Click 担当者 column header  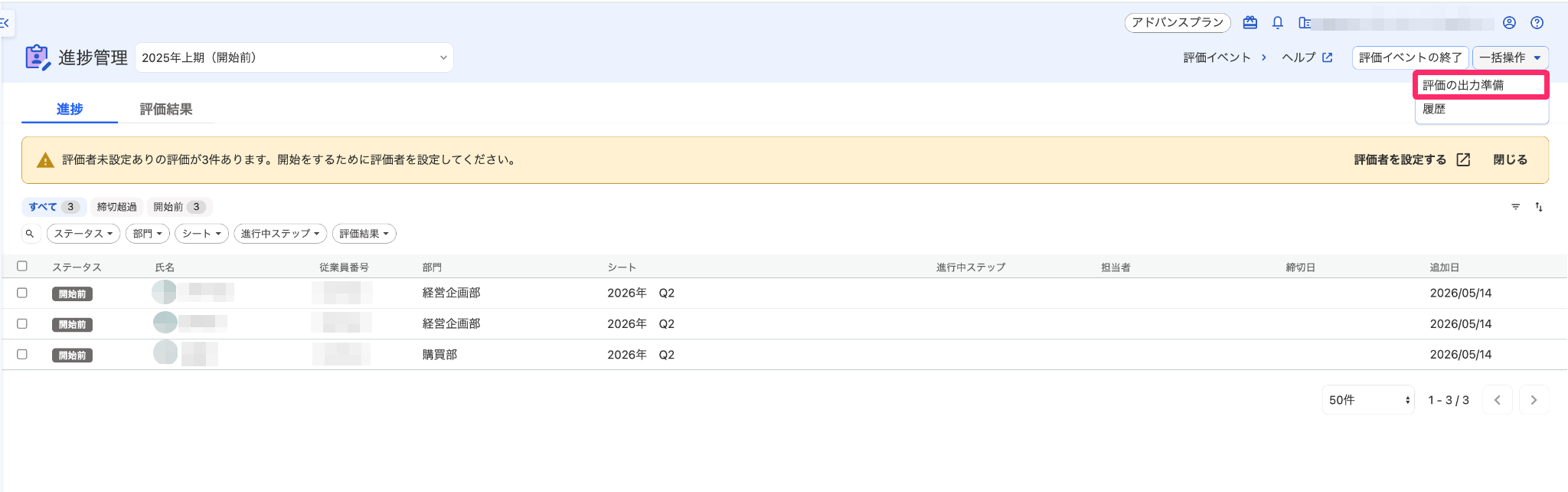1116,267
